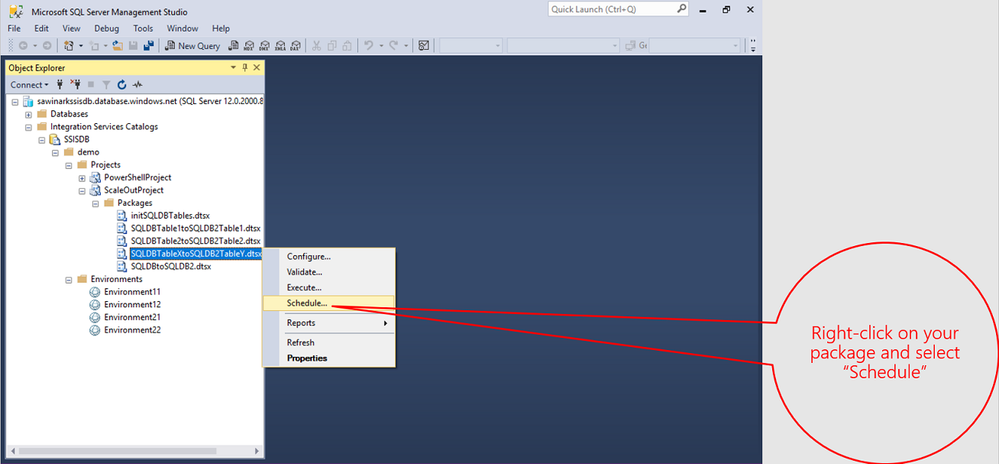Click the icon right of the Redo dropdown
Screen dimensions: 999x464
[x=424, y=46]
